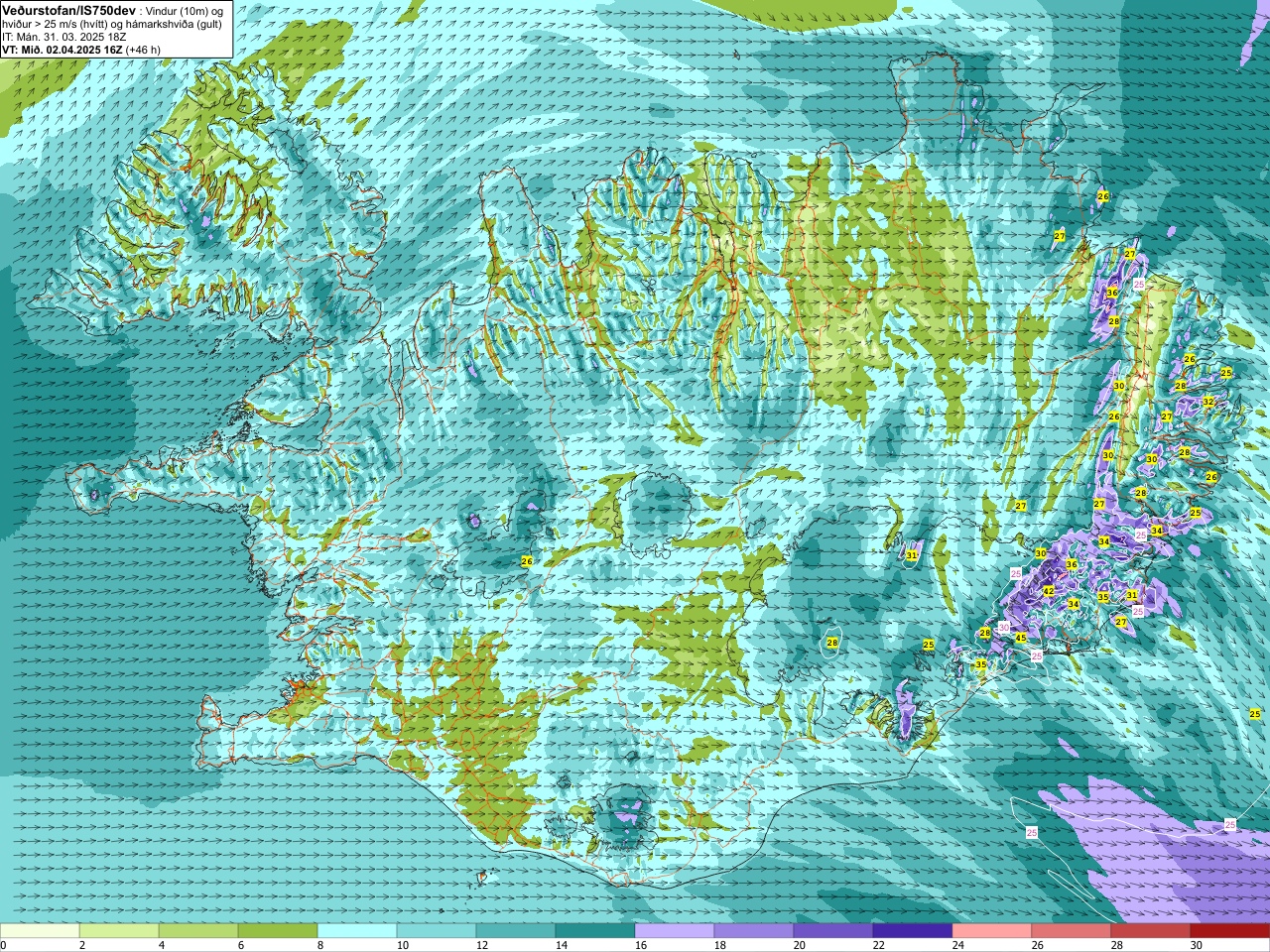The height and width of the screenshot is (952, 1270).
Task: Click the 12–14 teal legend swatch
Action: [x=516, y=931]
